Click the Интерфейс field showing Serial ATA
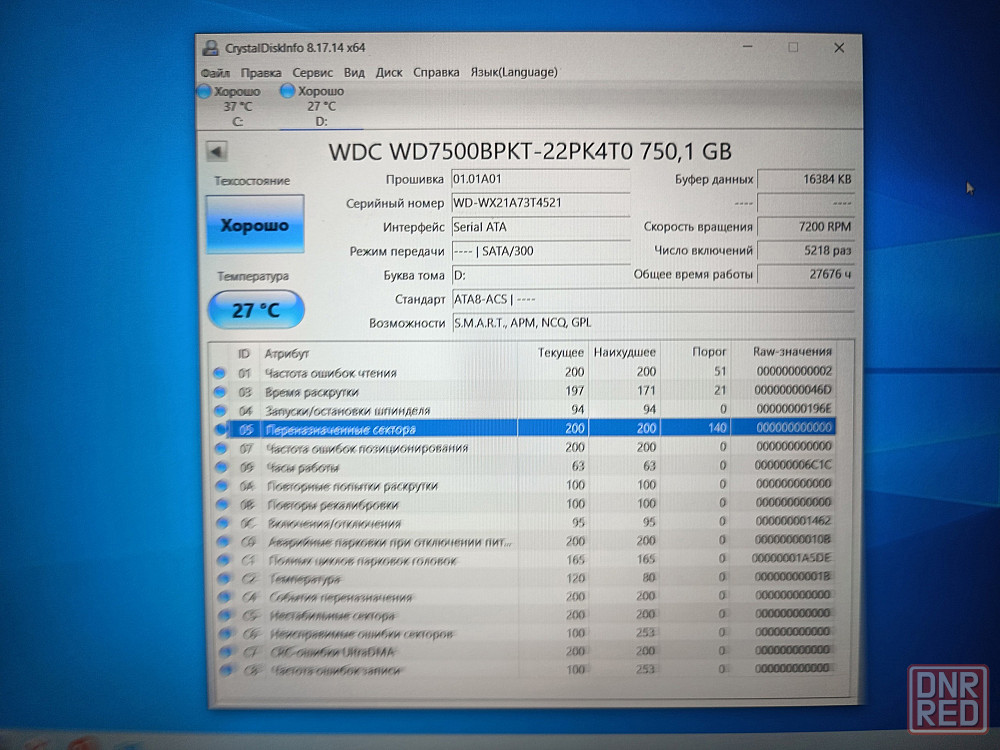Image resolution: width=1000 pixels, height=750 pixels. coord(540,227)
